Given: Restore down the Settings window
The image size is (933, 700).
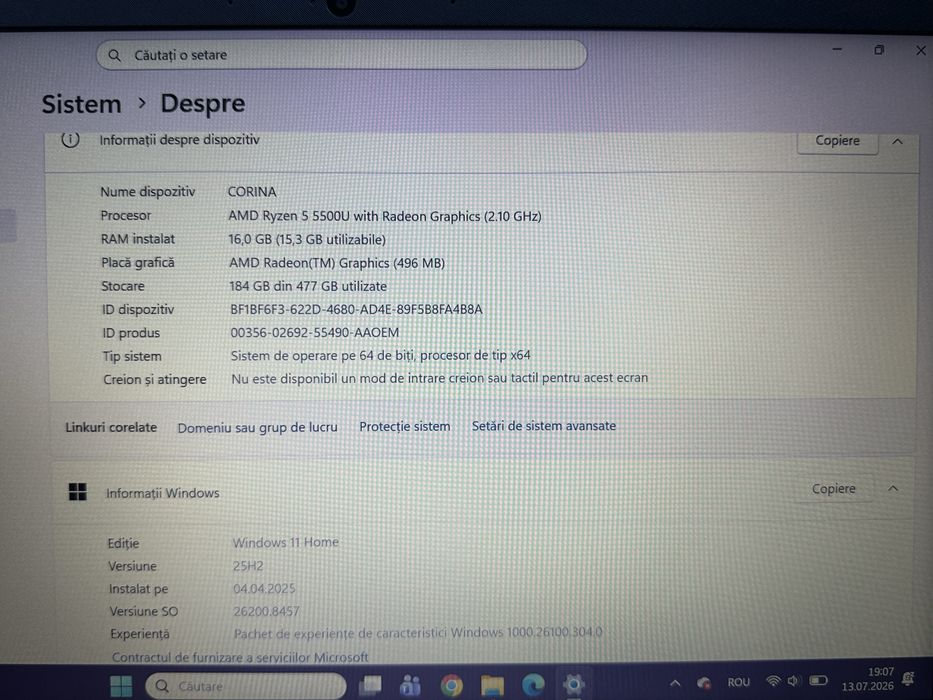Looking at the screenshot, I should pos(879,50).
